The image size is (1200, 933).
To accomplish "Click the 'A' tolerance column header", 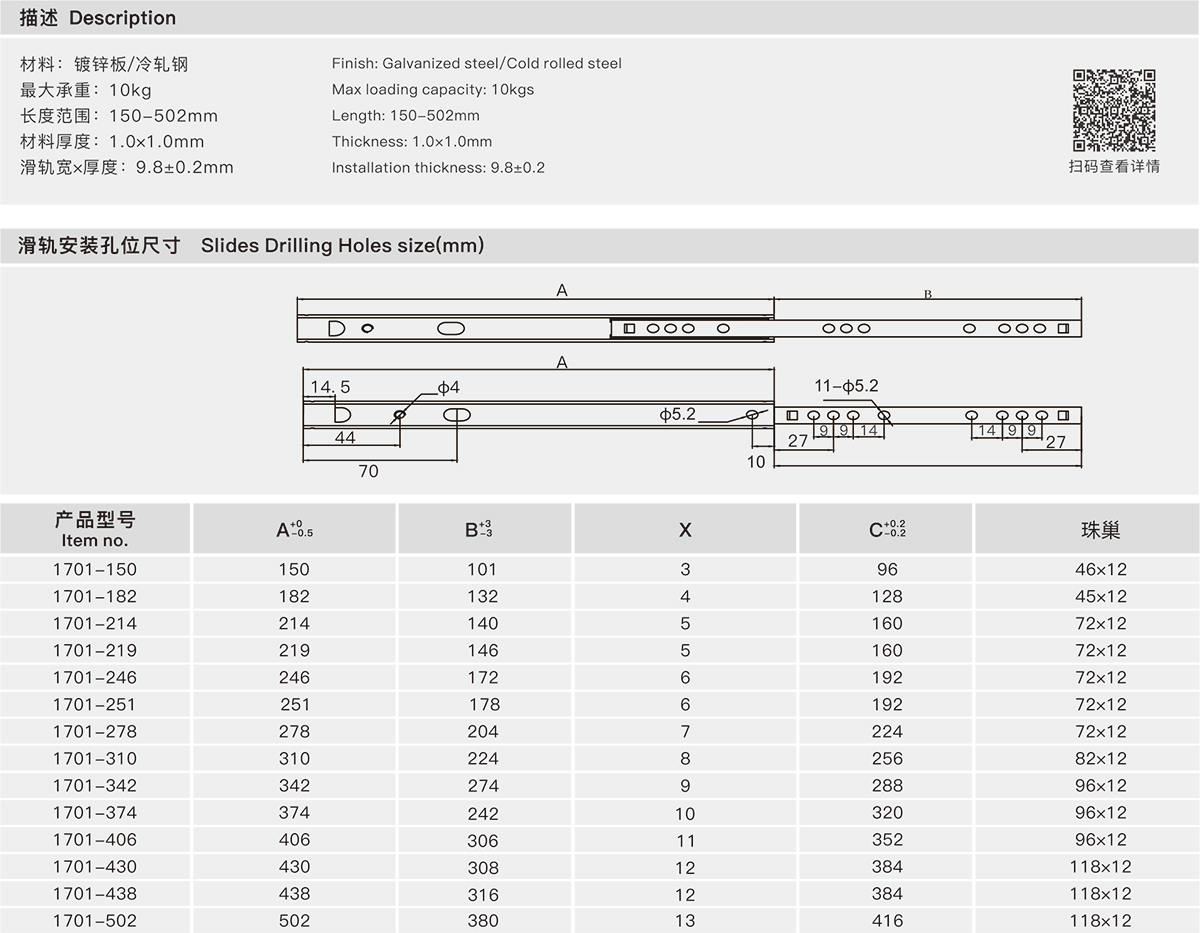I will click(295, 529).
